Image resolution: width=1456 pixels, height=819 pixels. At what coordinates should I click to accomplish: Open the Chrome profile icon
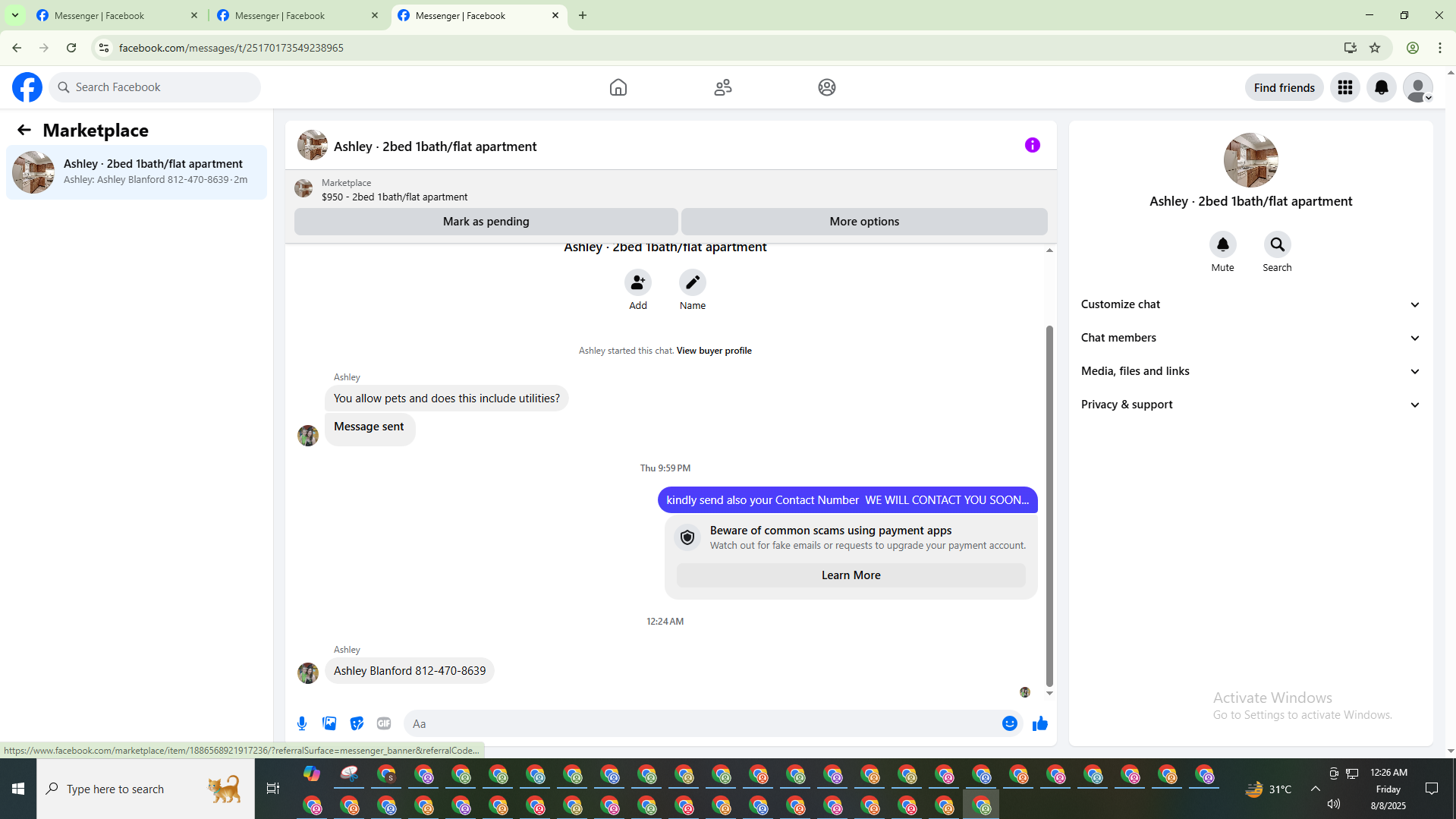(x=1413, y=48)
